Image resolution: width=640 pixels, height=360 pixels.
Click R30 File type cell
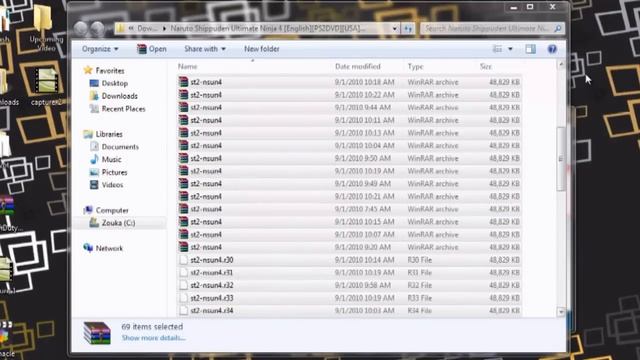(420, 260)
